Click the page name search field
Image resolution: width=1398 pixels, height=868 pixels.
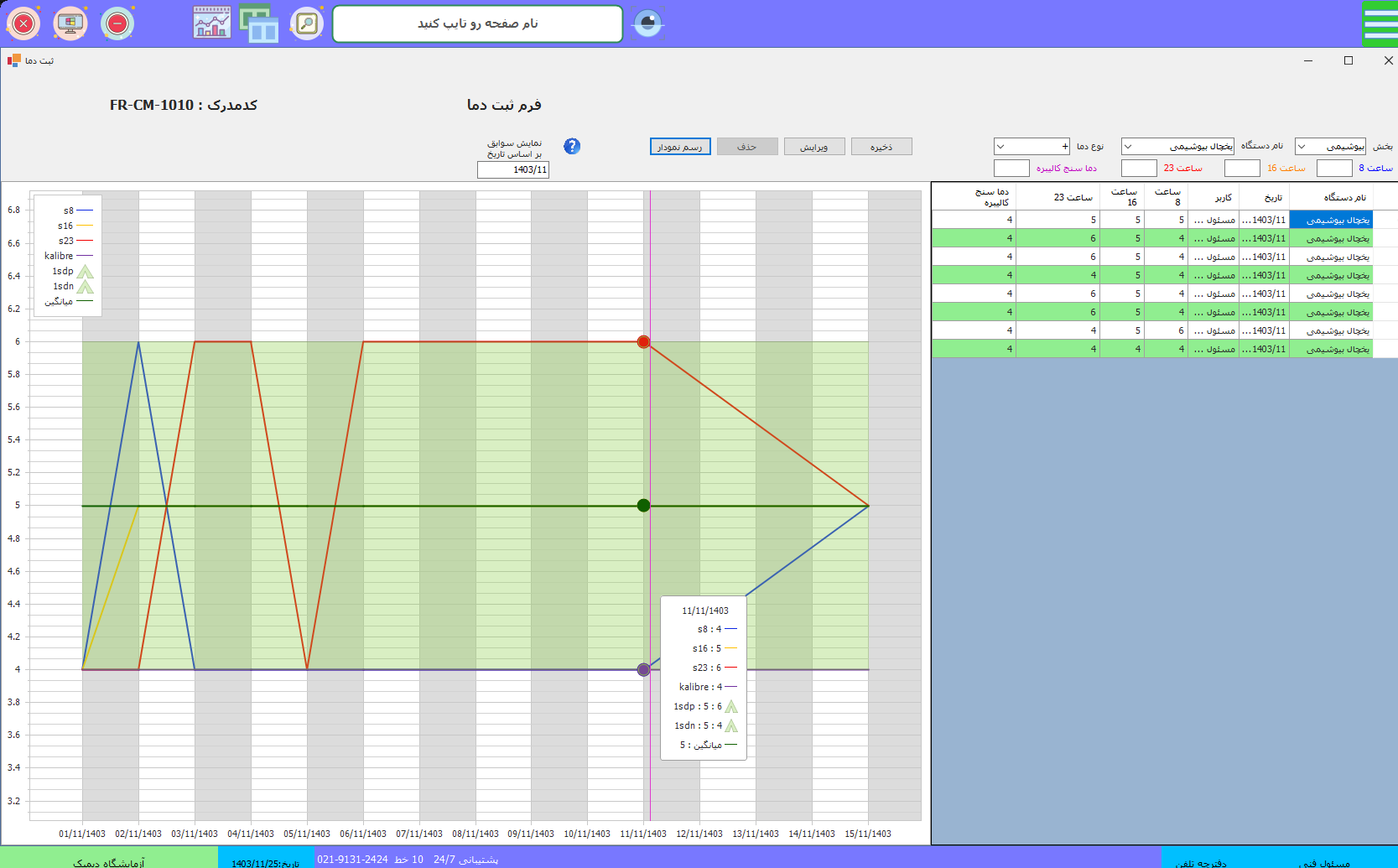pyautogui.click(x=477, y=23)
